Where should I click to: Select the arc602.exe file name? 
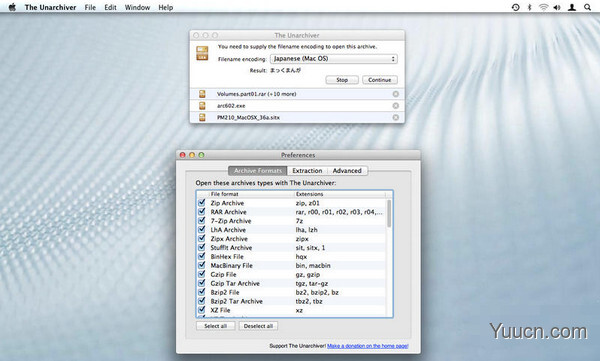[231, 106]
